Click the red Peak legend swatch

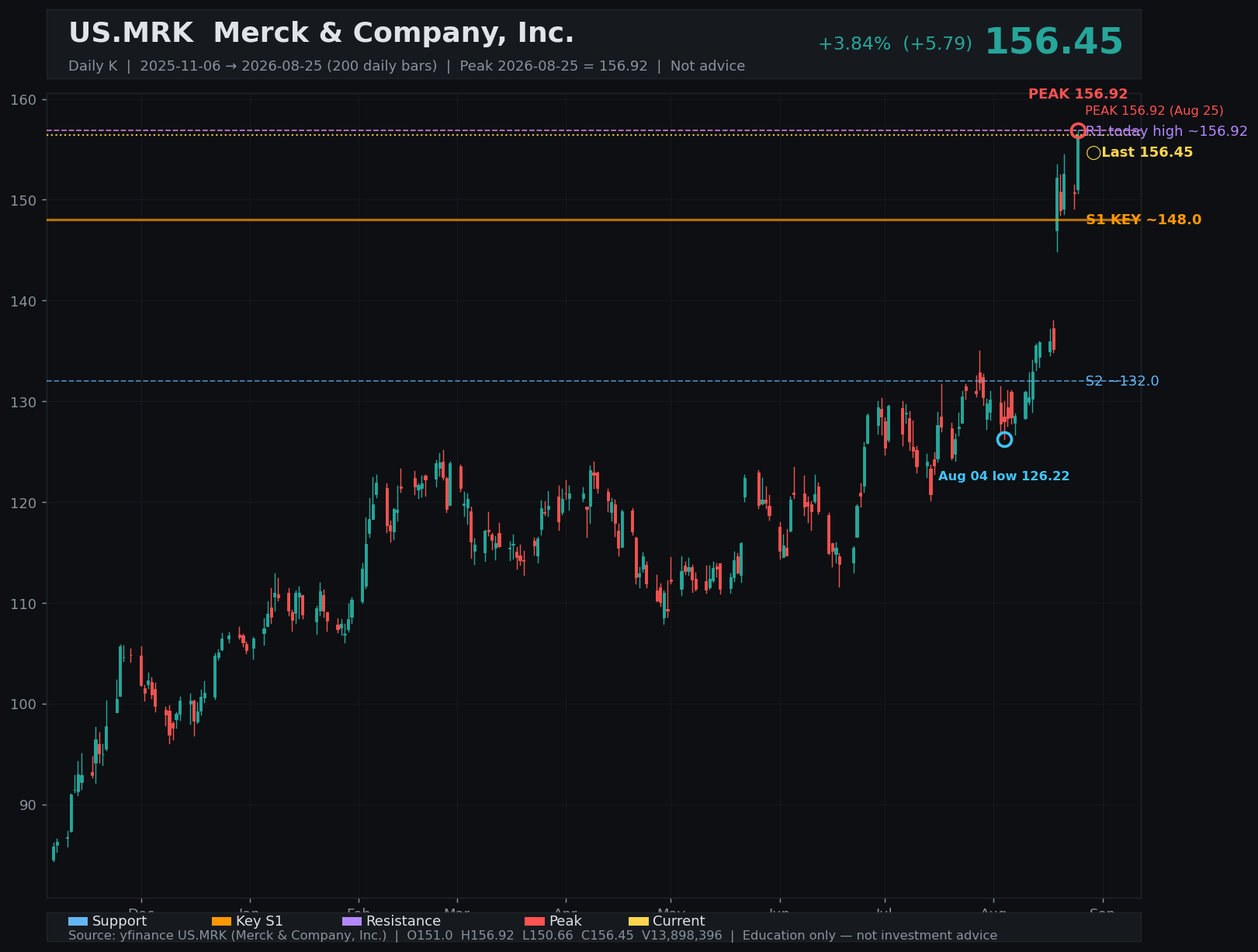pos(535,922)
